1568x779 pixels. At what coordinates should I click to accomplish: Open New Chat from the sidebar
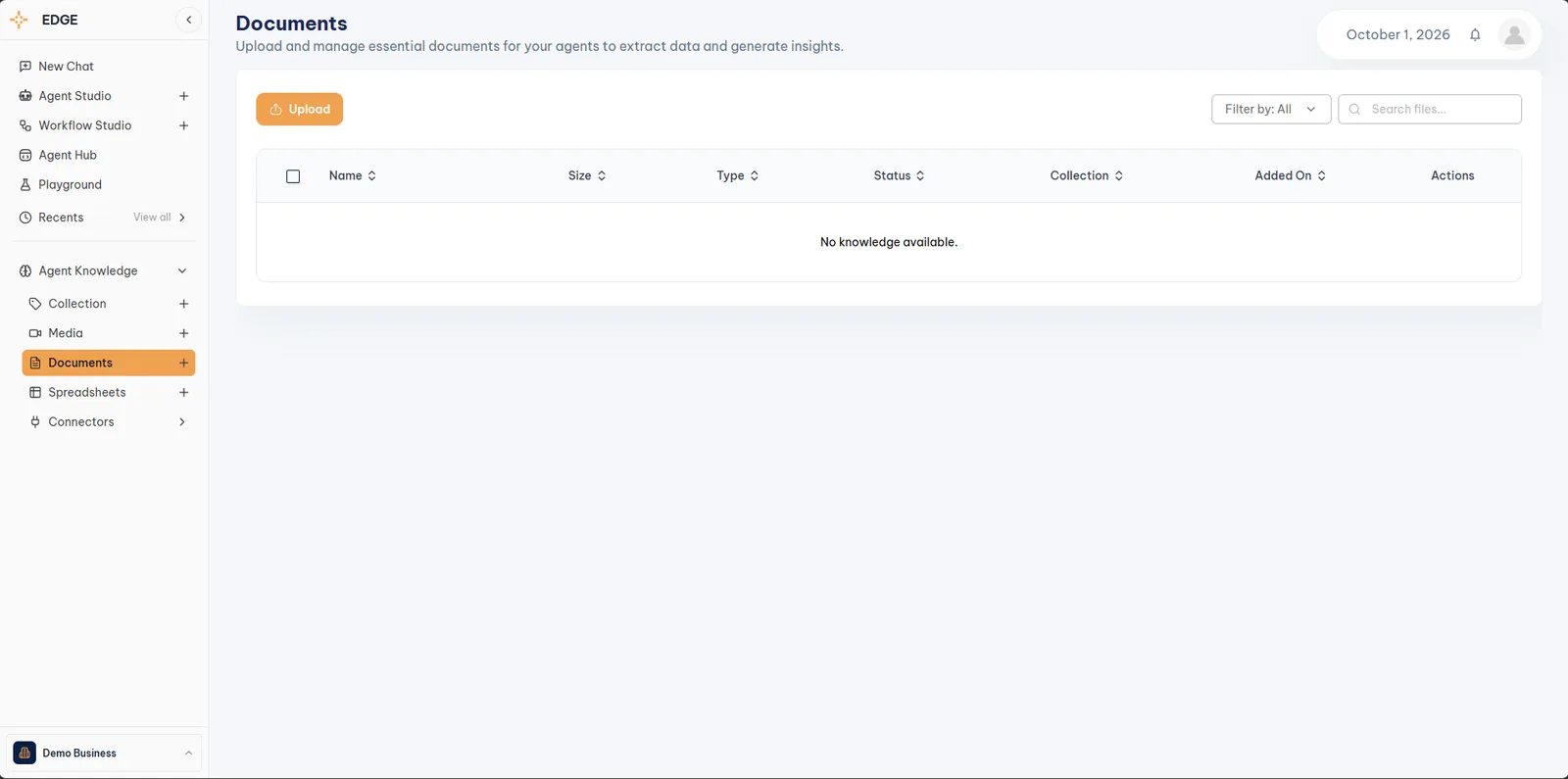(x=66, y=67)
